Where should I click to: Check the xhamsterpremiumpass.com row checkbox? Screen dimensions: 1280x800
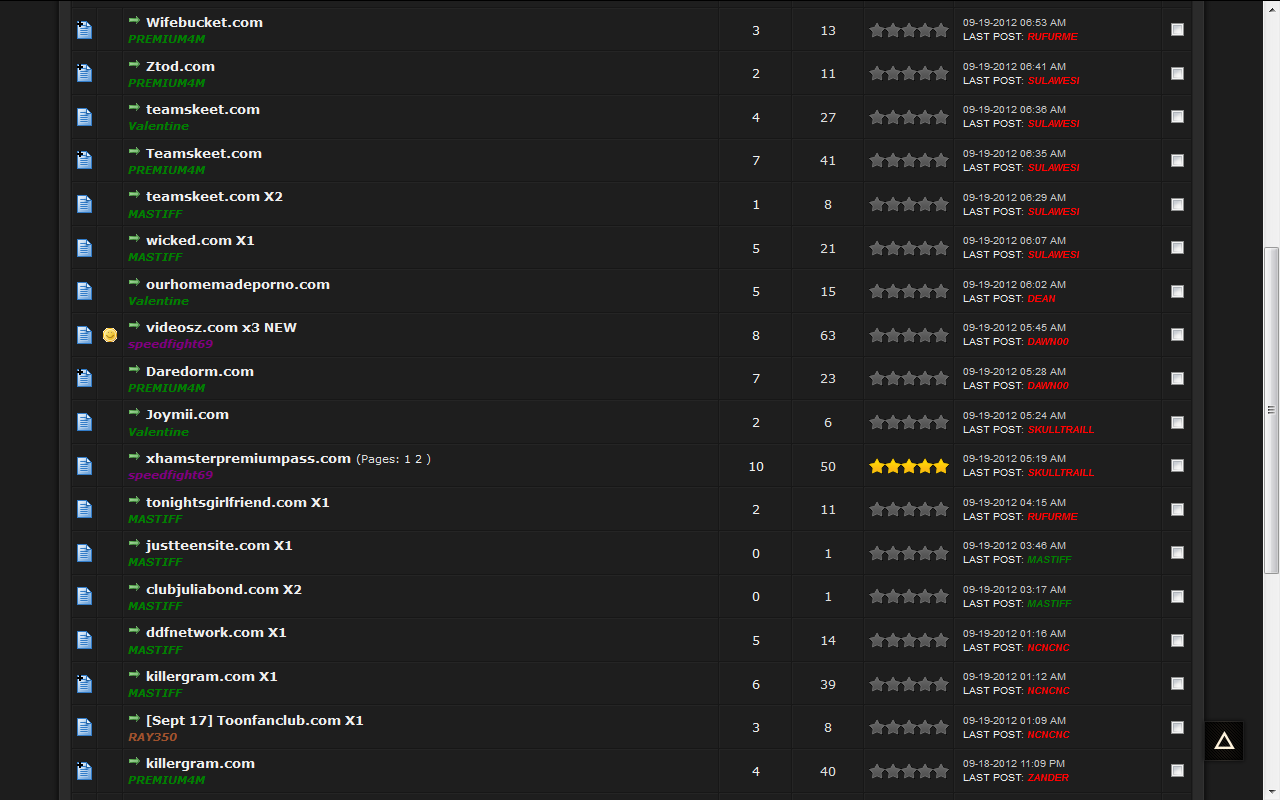(x=1177, y=466)
